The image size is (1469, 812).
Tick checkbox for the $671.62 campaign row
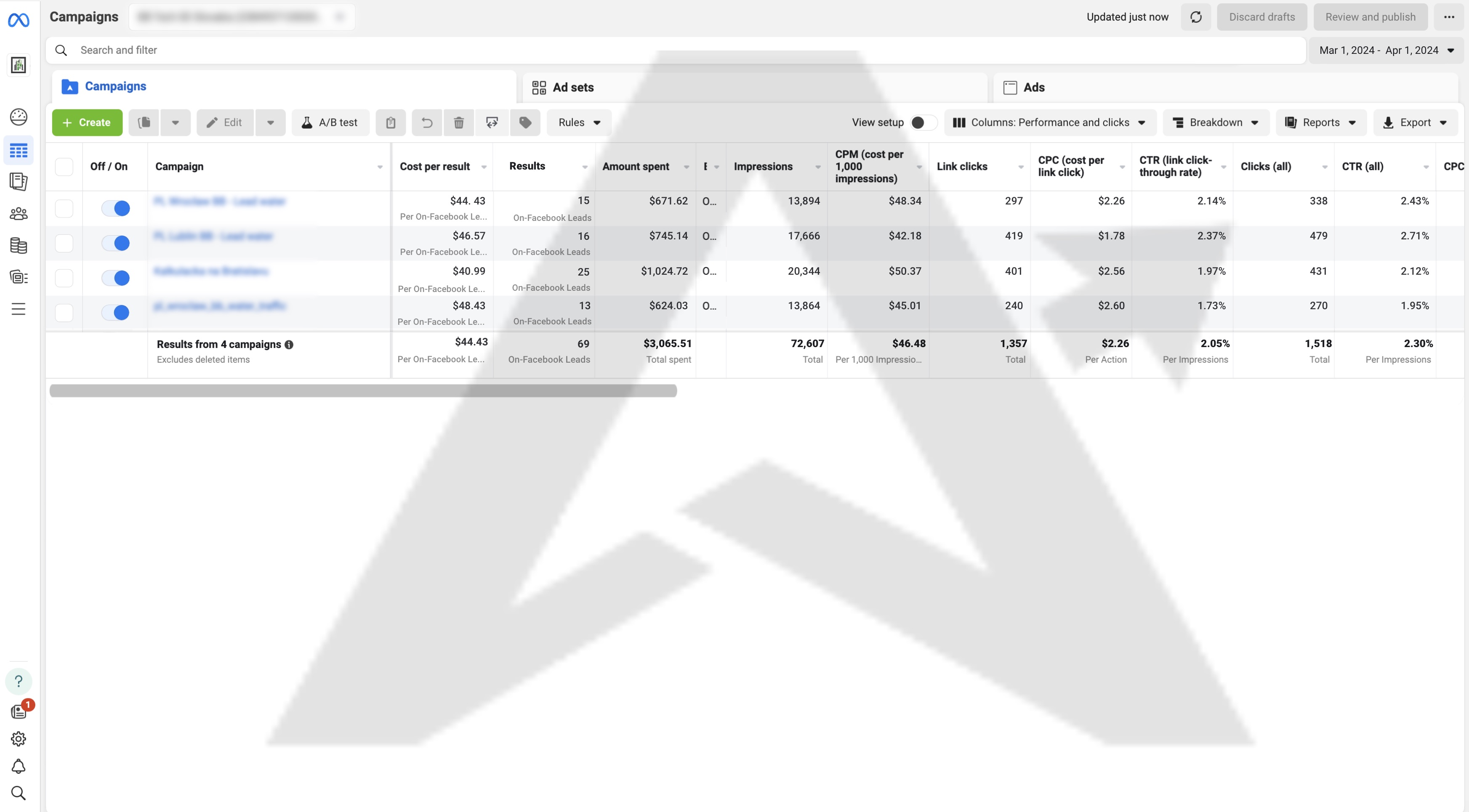tap(64, 208)
